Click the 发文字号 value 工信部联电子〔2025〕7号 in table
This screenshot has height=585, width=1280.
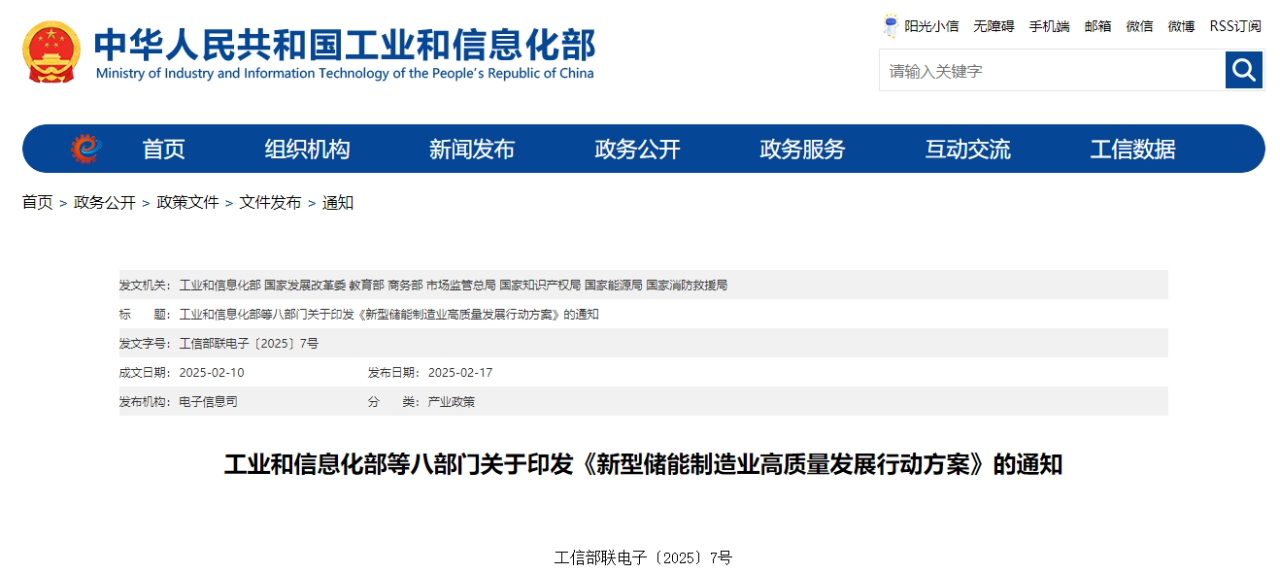pos(249,343)
